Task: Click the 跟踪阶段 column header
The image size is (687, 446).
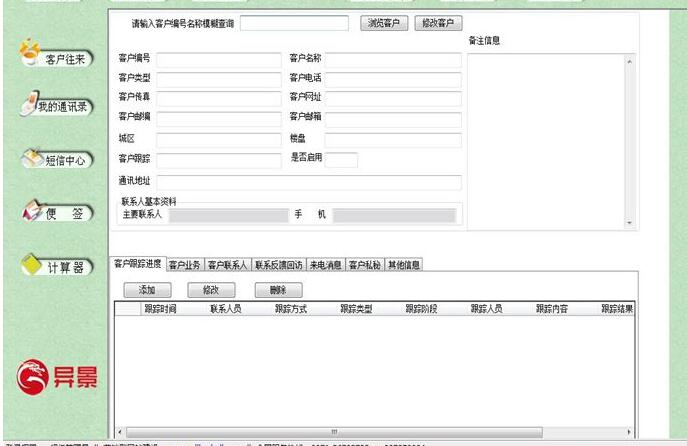Action: point(421,309)
